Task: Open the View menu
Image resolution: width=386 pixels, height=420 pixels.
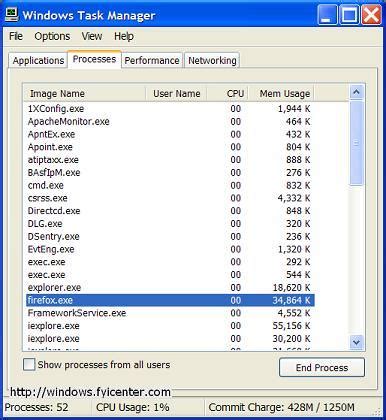Action: coord(92,36)
